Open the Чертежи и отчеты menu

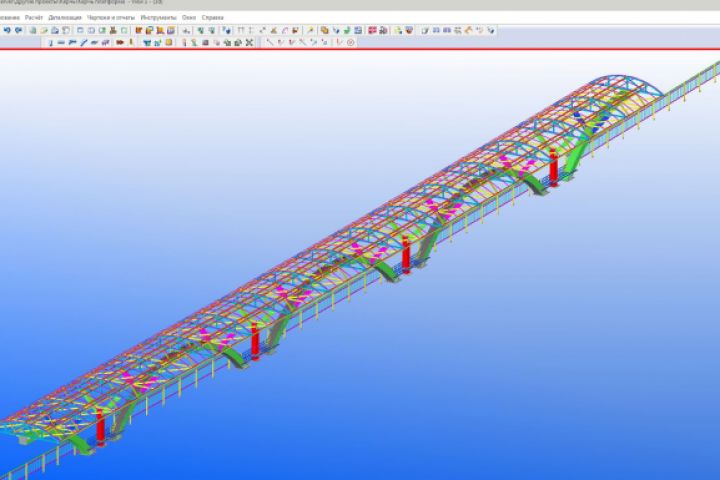coord(111,17)
